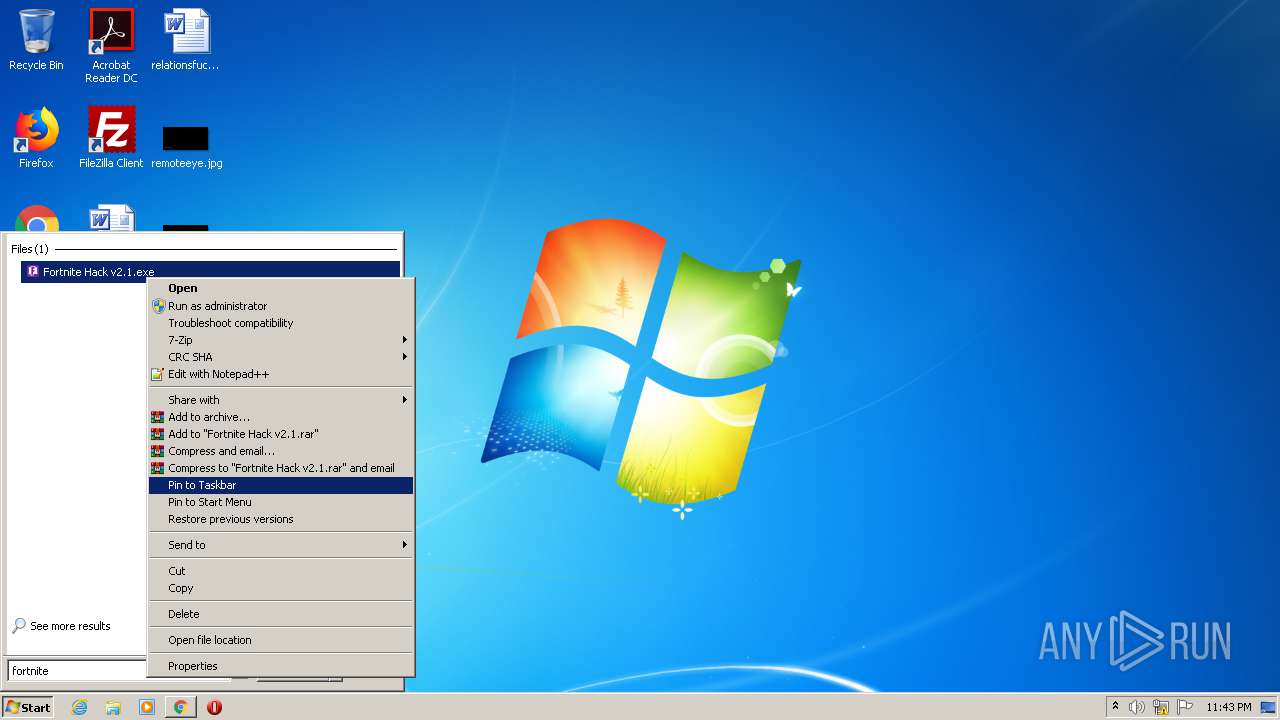
Task: Expand the 7-Zip submenu
Action: (x=281, y=340)
